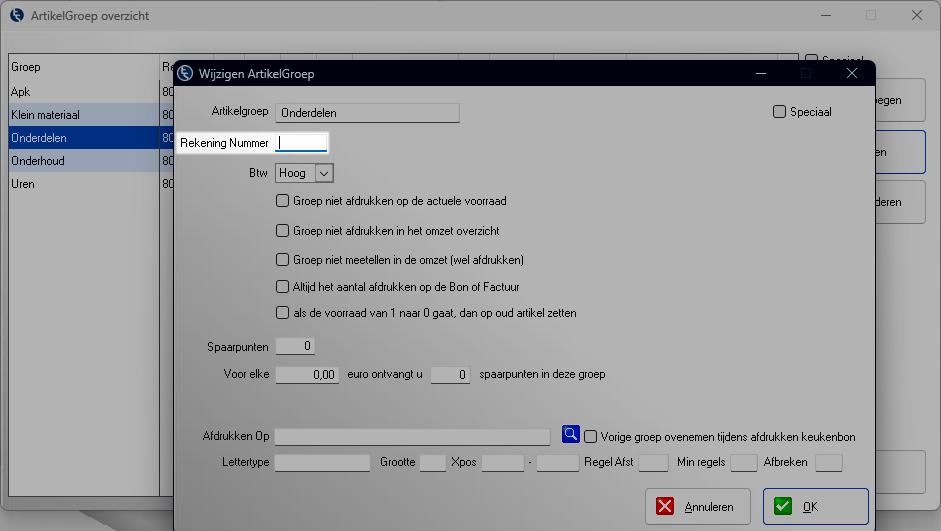The image size is (941, 531).
Task: Focus the Afdrukken Op text field
Action: point(412,437)
